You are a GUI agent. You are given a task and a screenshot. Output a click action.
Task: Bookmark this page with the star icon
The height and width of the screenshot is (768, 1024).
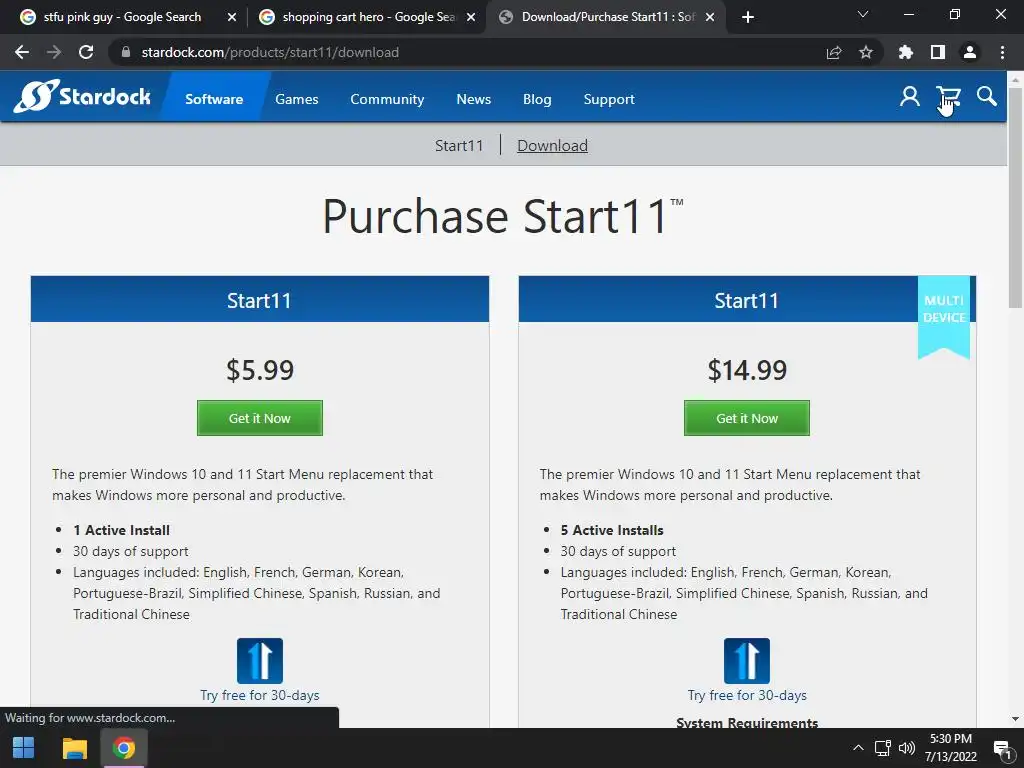point(866,52)
